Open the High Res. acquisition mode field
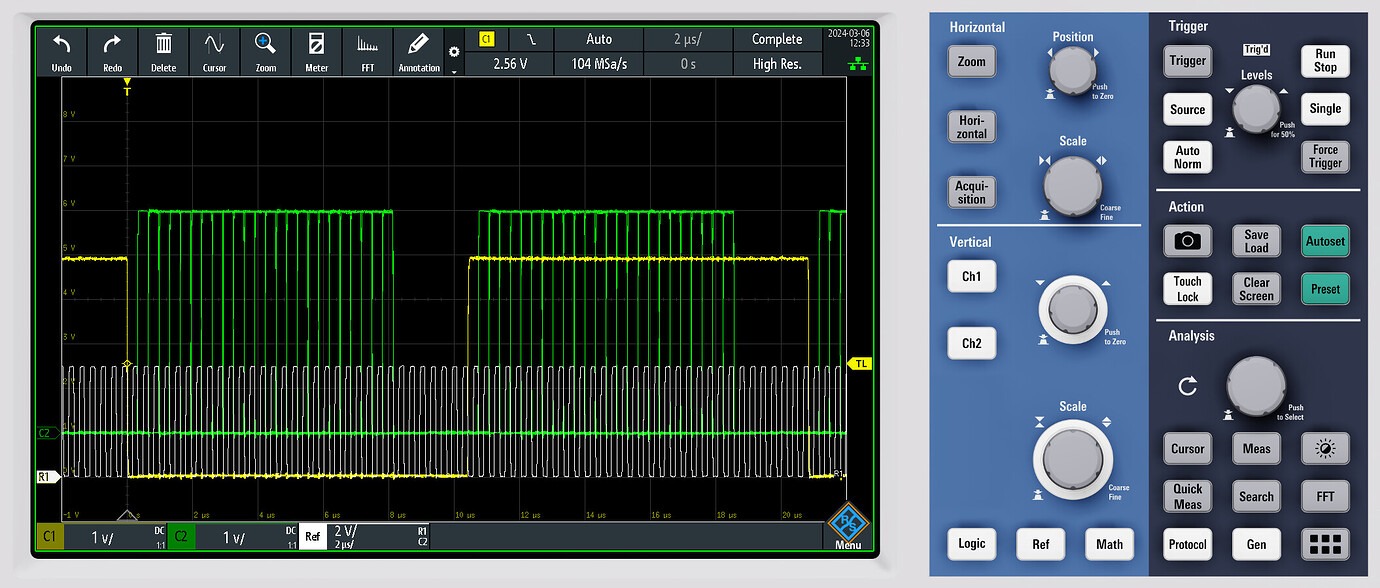The width and height of the screenshot is (1380, 588). pos(777,64)
